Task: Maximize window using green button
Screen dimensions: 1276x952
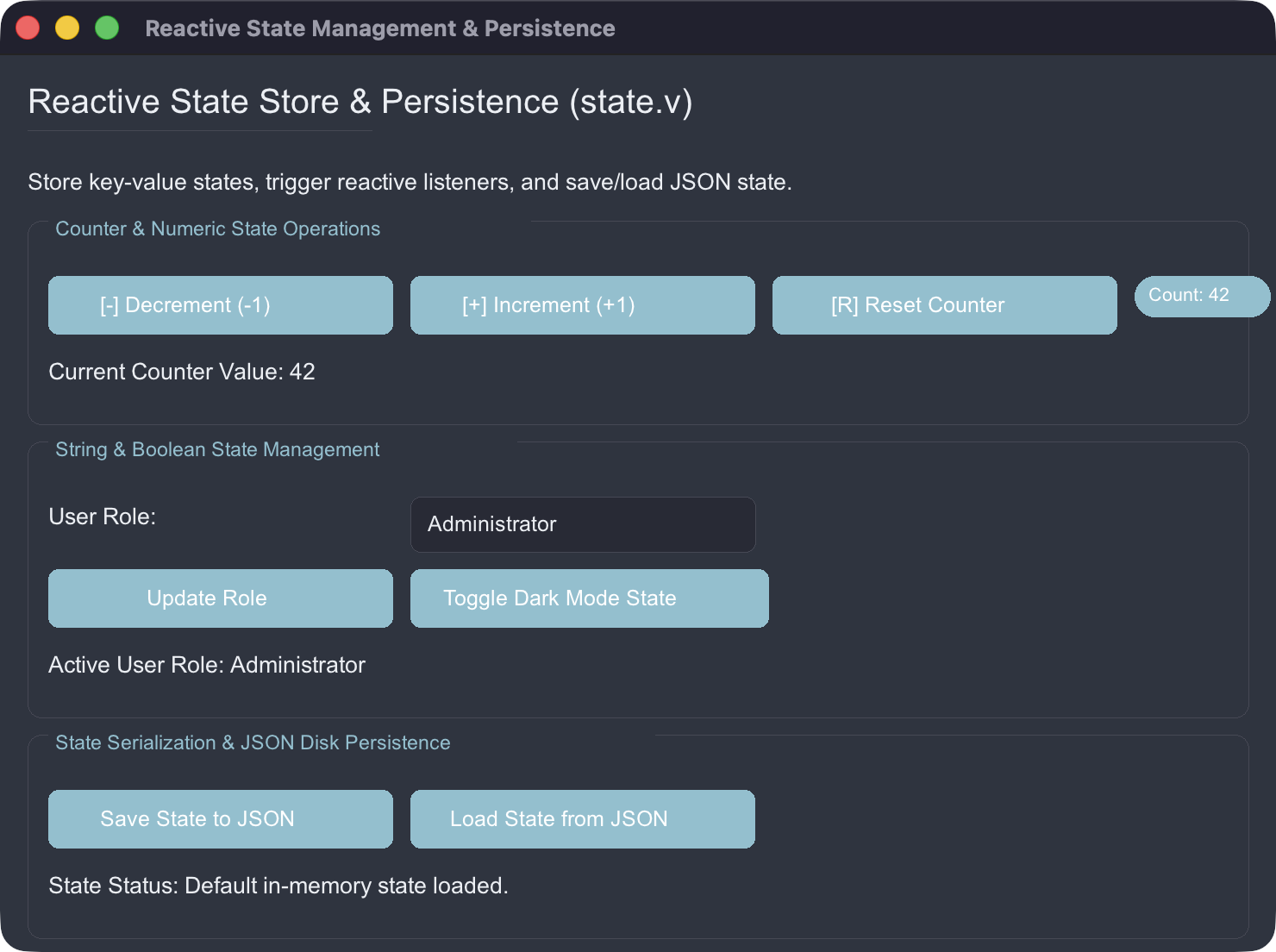Action: [107, 28]
